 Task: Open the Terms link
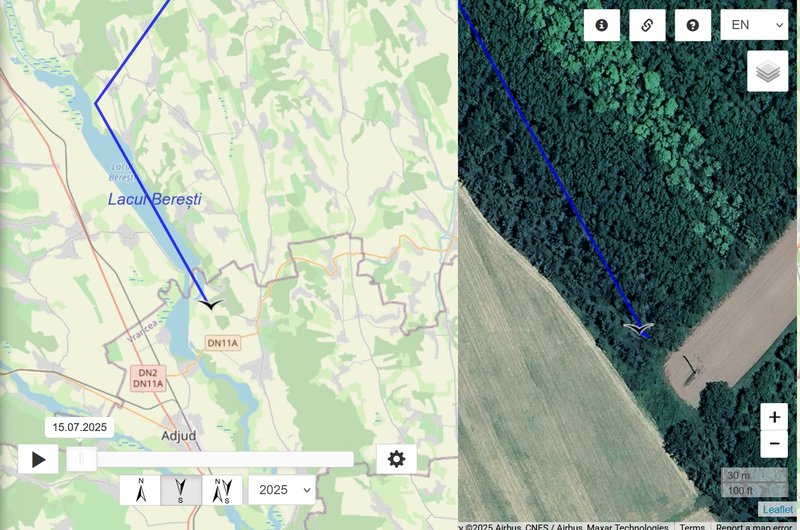[x=692, y=526]
